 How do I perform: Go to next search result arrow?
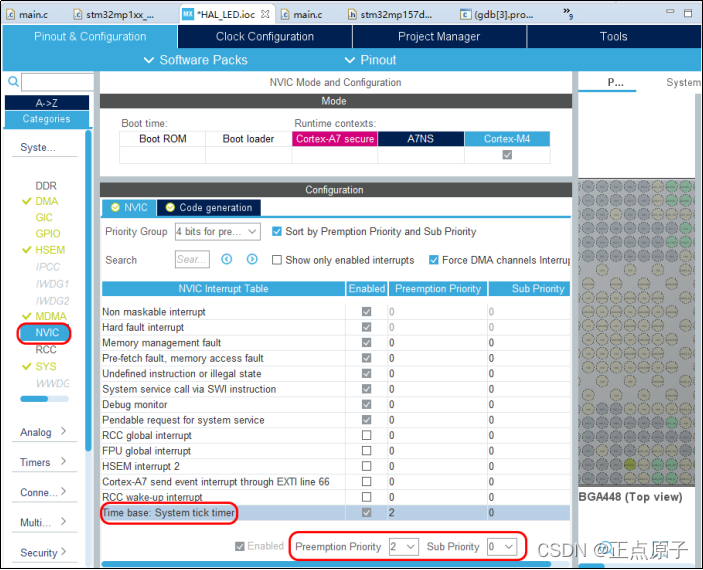tap(252, 259)
